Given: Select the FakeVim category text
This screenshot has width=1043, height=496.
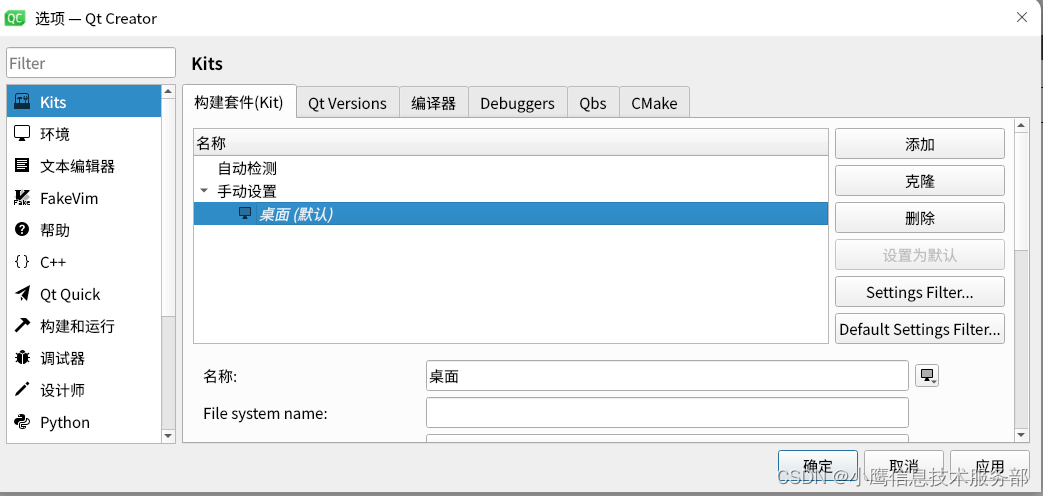Looking at the screenshot, I should coord(69,198).
